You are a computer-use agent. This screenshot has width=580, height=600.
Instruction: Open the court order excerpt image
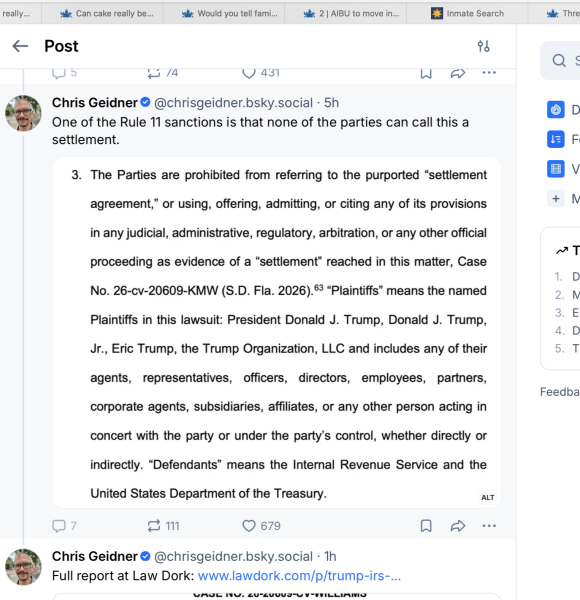click(x=277, y=333)
